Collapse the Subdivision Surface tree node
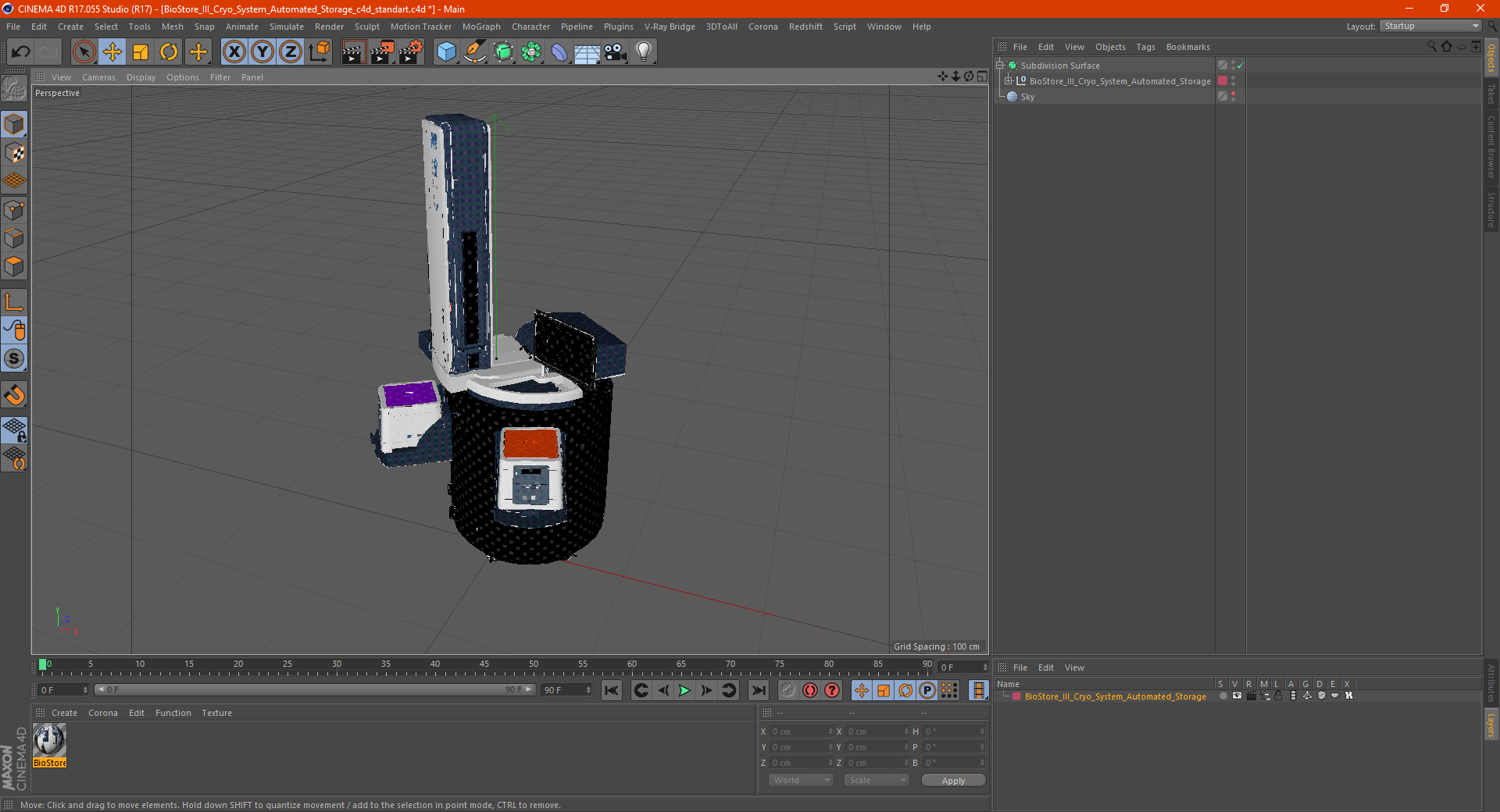The width and height of the screenshot is (1500, 812). coord(999,66)
